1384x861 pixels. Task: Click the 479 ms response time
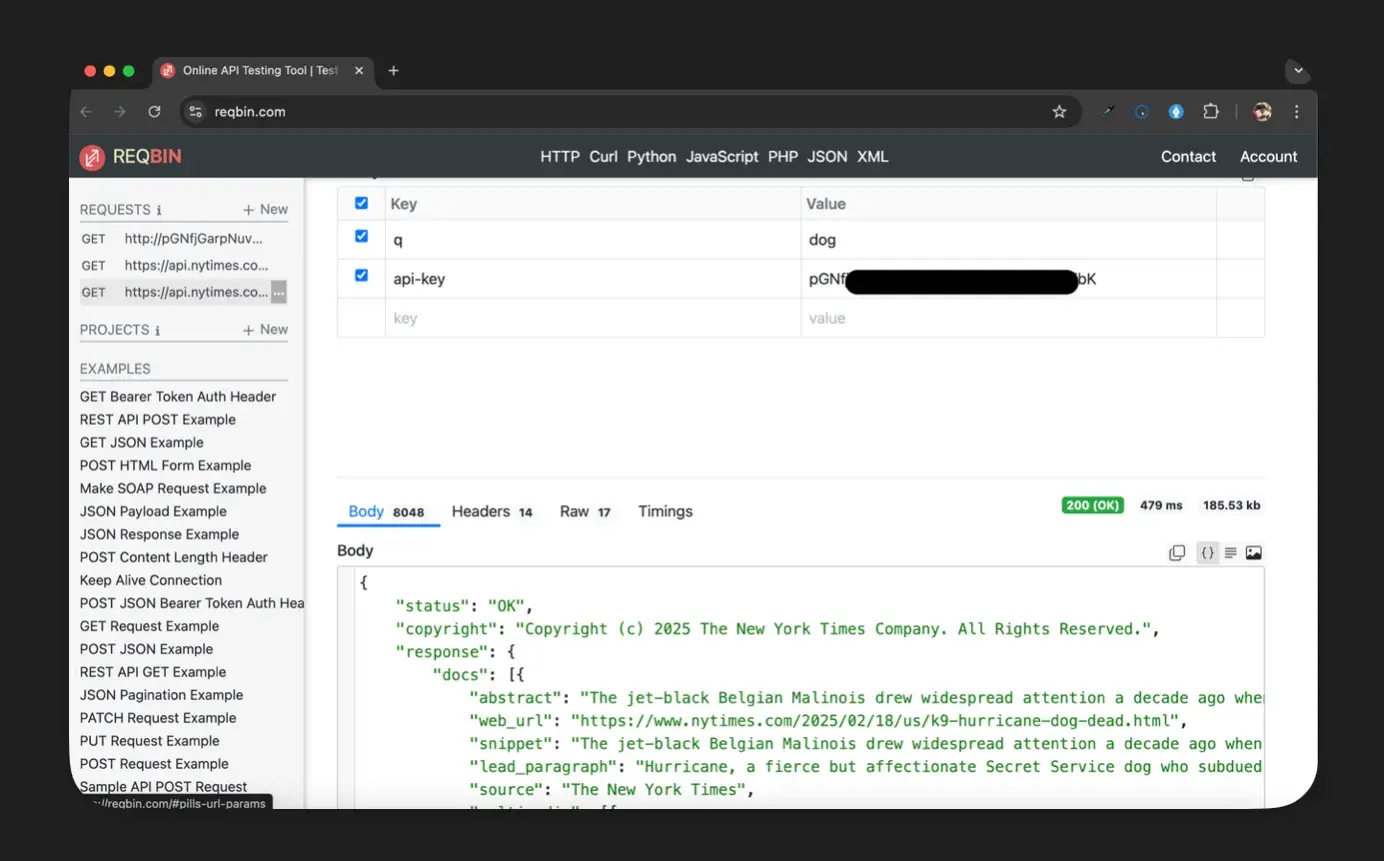(x=1161, y=506)
